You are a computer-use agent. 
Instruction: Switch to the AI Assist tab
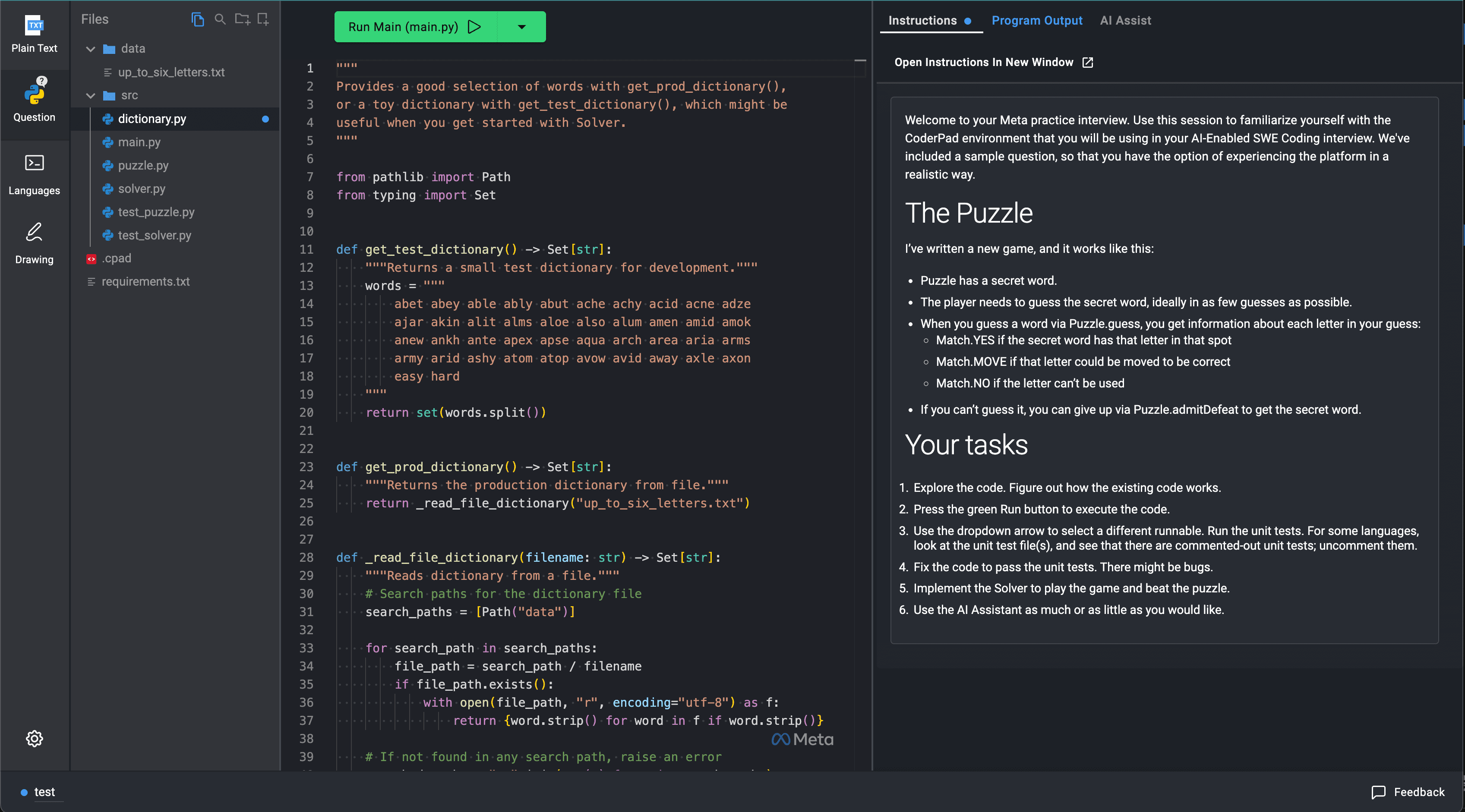1125,20
